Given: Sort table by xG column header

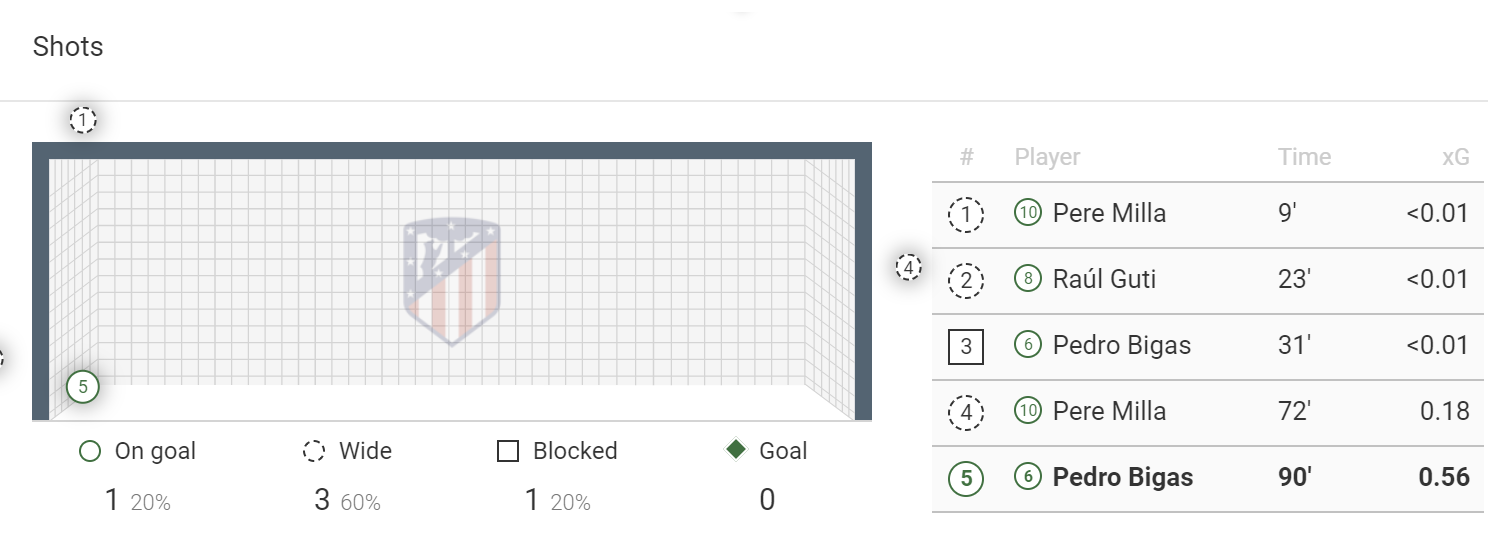Looking at the screenshot, I should click(1454, 157).
